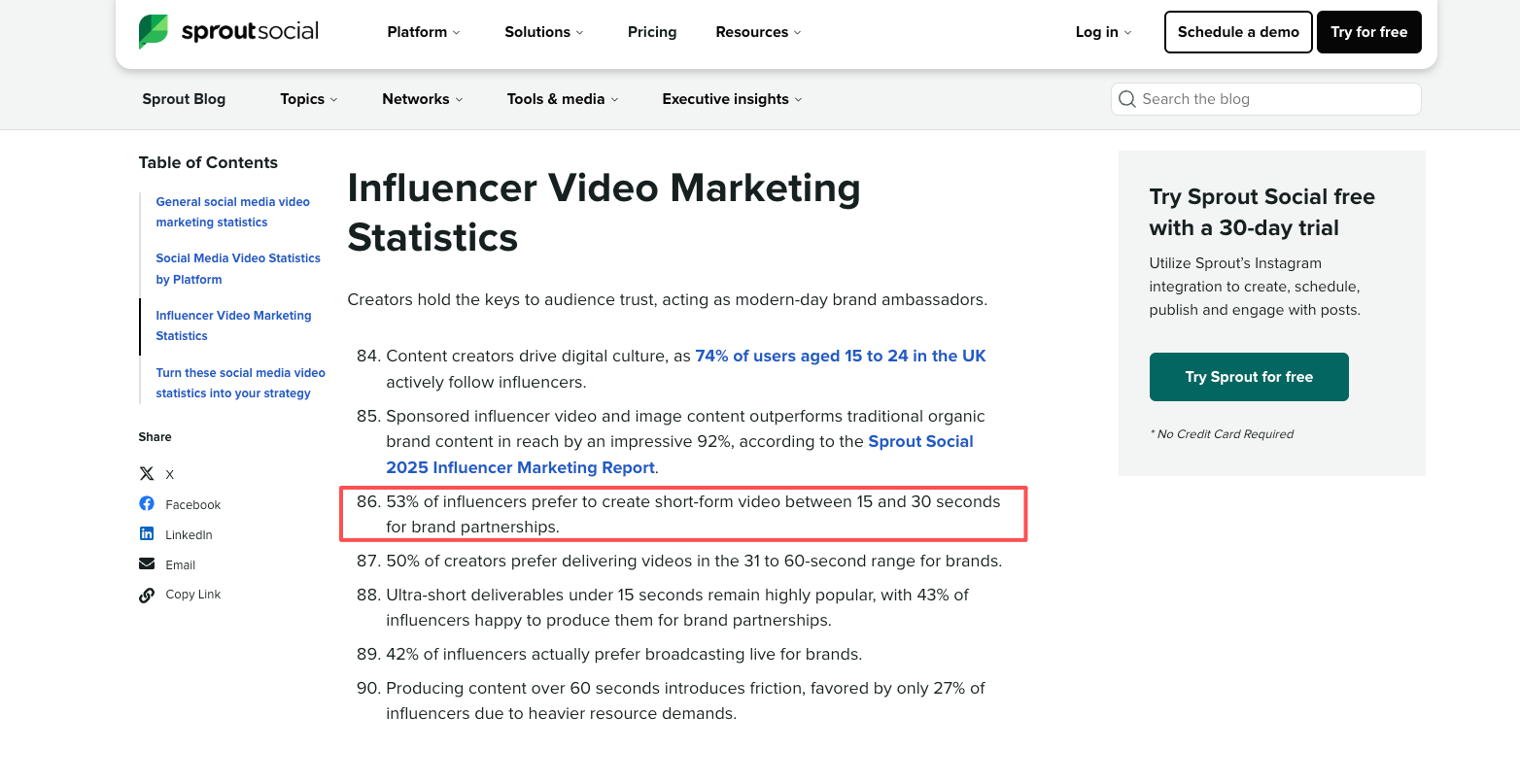Click the Copy Link chain icon
The image size is (1520, 784).
(147, 595)
